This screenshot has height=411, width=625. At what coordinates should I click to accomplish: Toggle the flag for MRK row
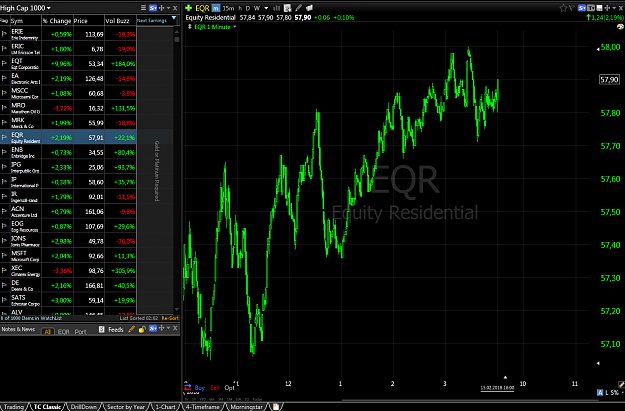click(x=4, y=123)
